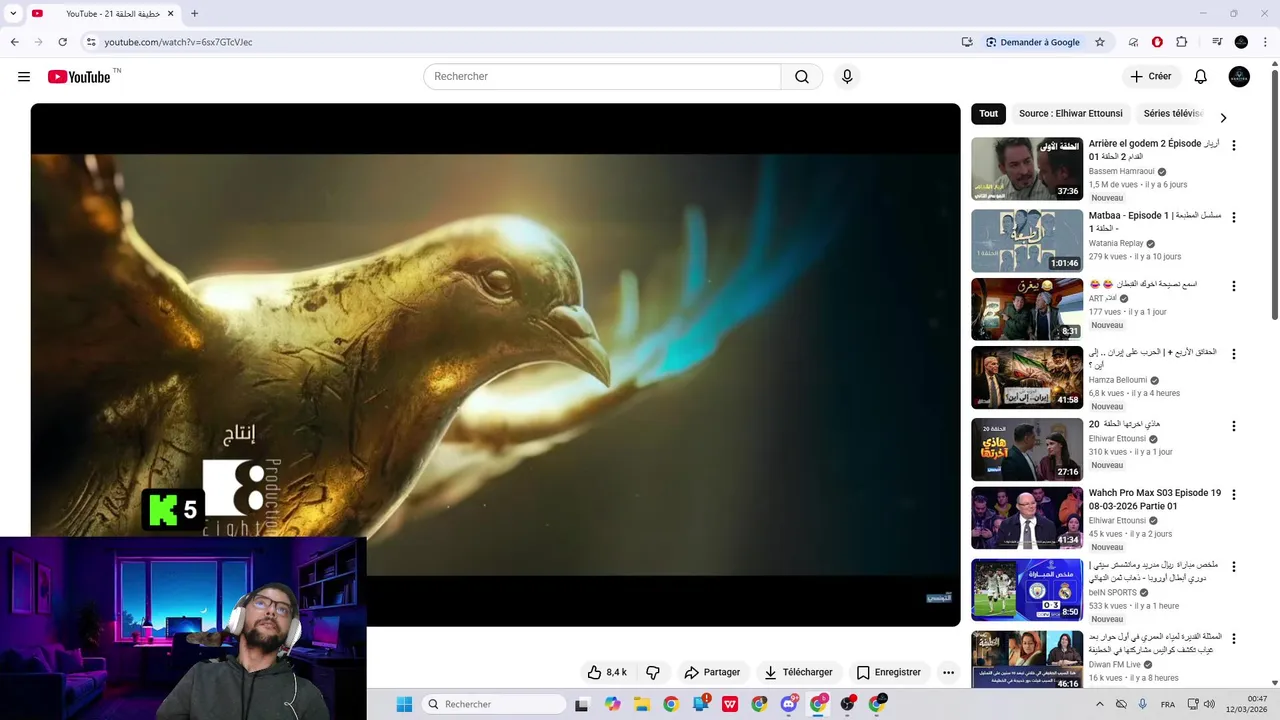Click the search magnifier button

(802, 77)
